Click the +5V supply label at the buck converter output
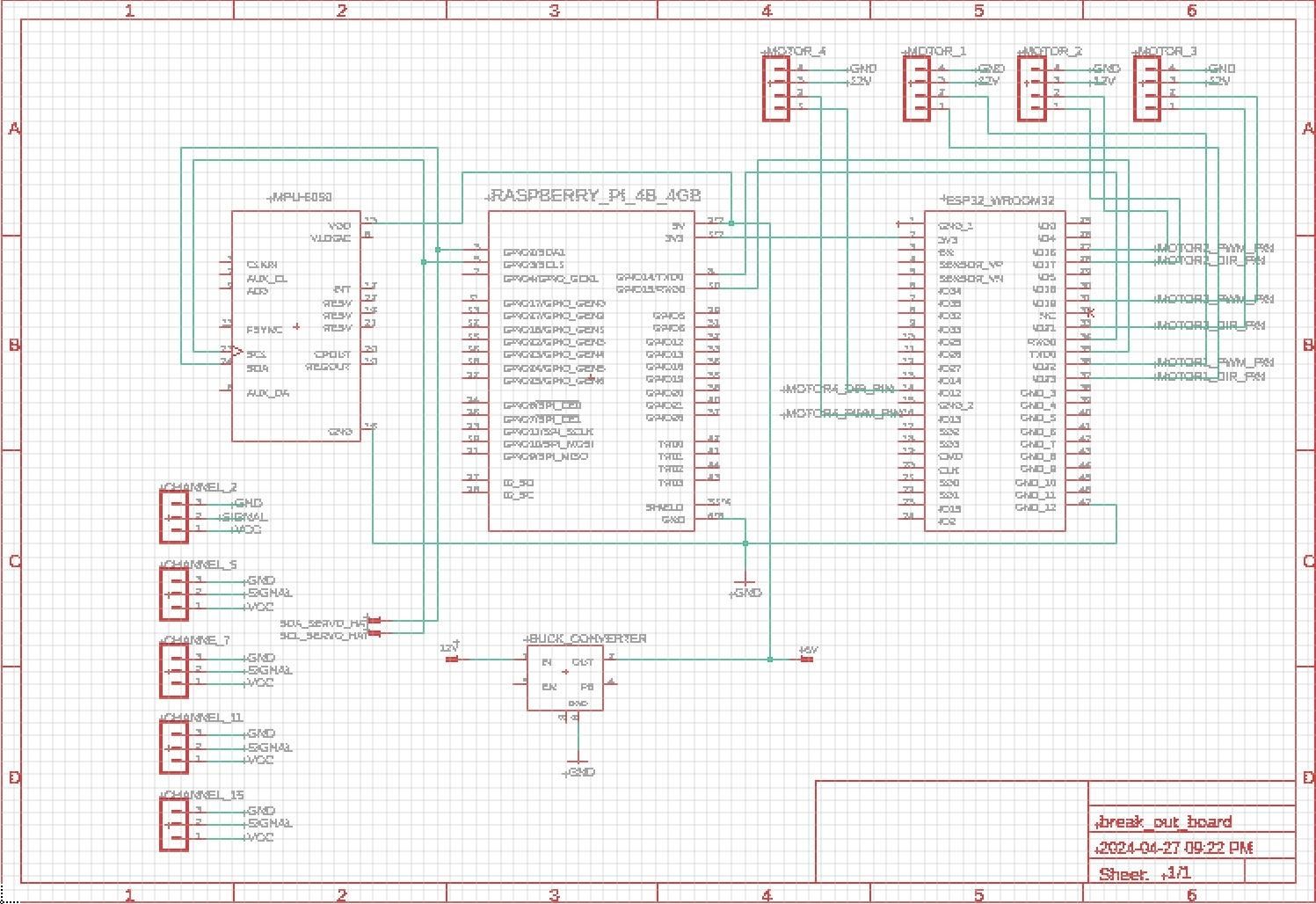The image size is (1316, 904). (x=808, y=651)
